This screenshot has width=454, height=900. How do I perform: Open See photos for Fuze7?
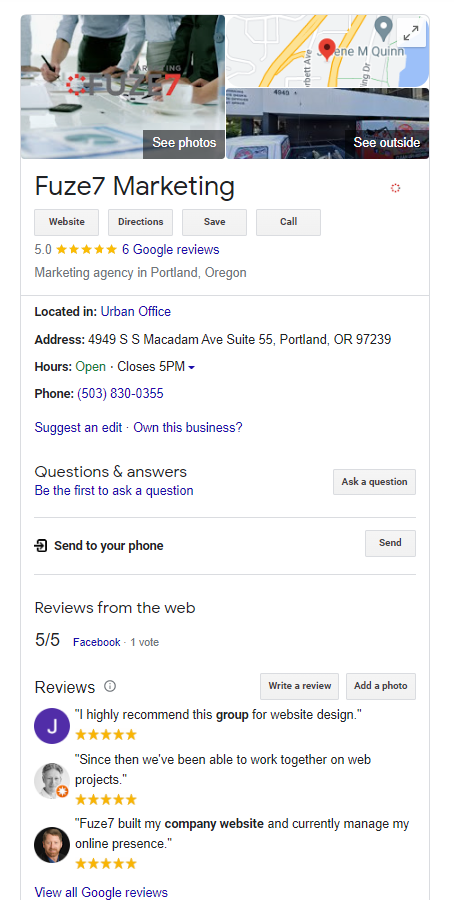[x=184, y=143]
